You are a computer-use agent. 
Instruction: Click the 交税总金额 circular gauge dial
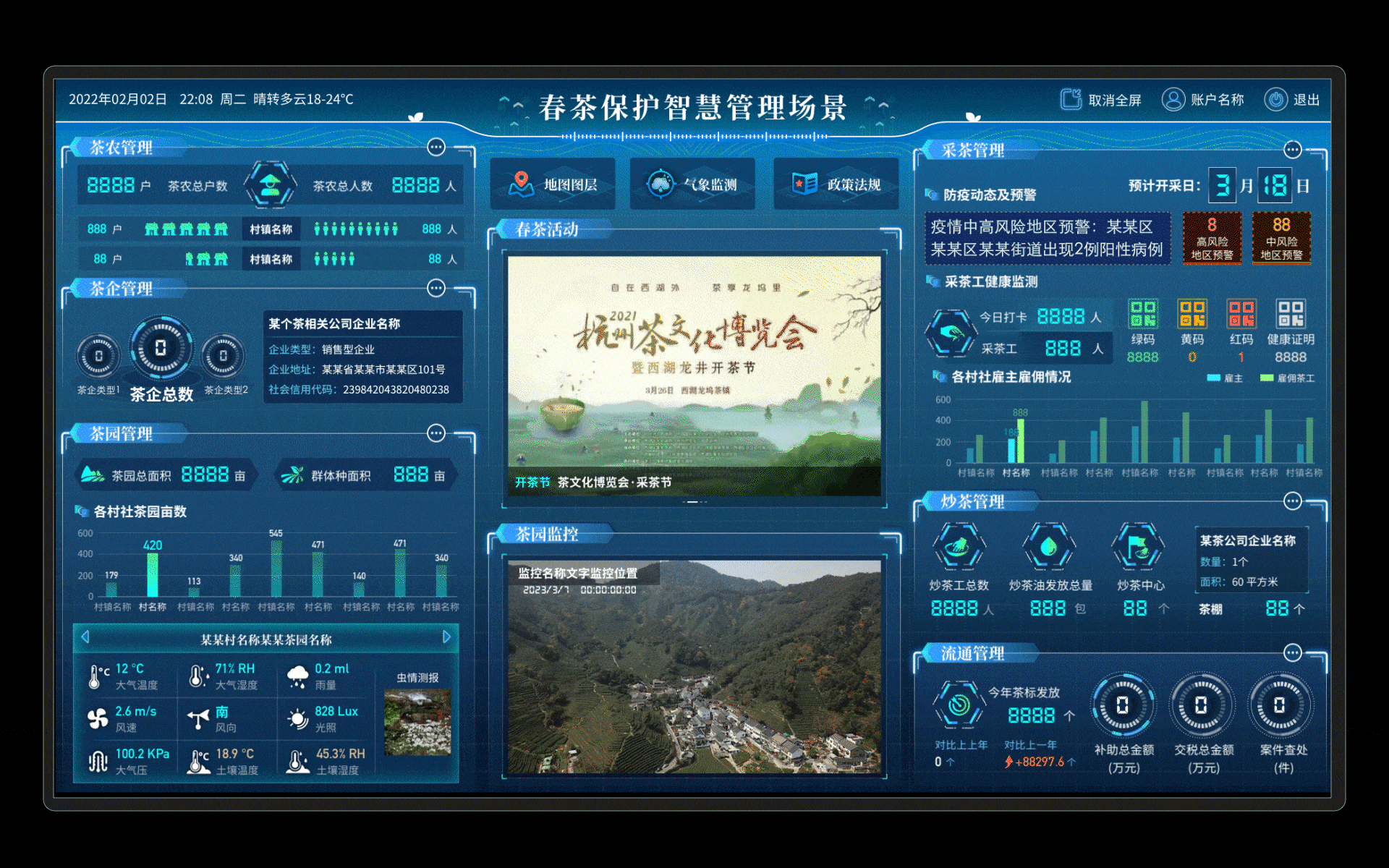tap(1202, 705)
